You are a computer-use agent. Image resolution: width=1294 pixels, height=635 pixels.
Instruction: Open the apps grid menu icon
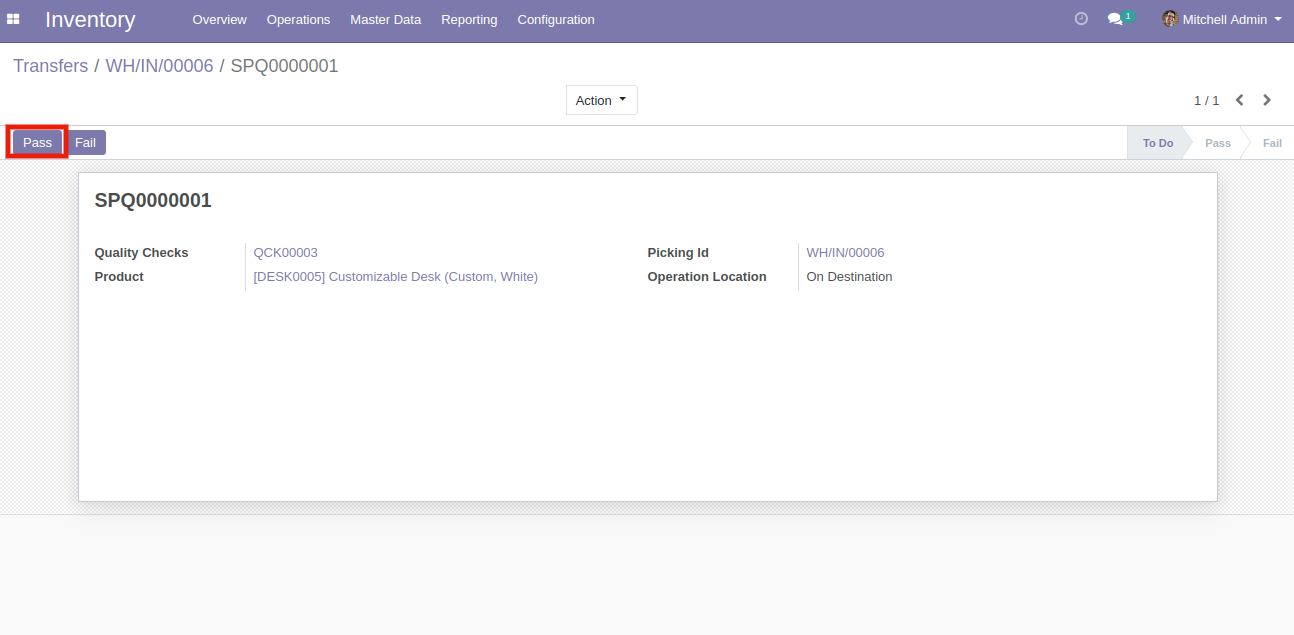tap(14, 19)
